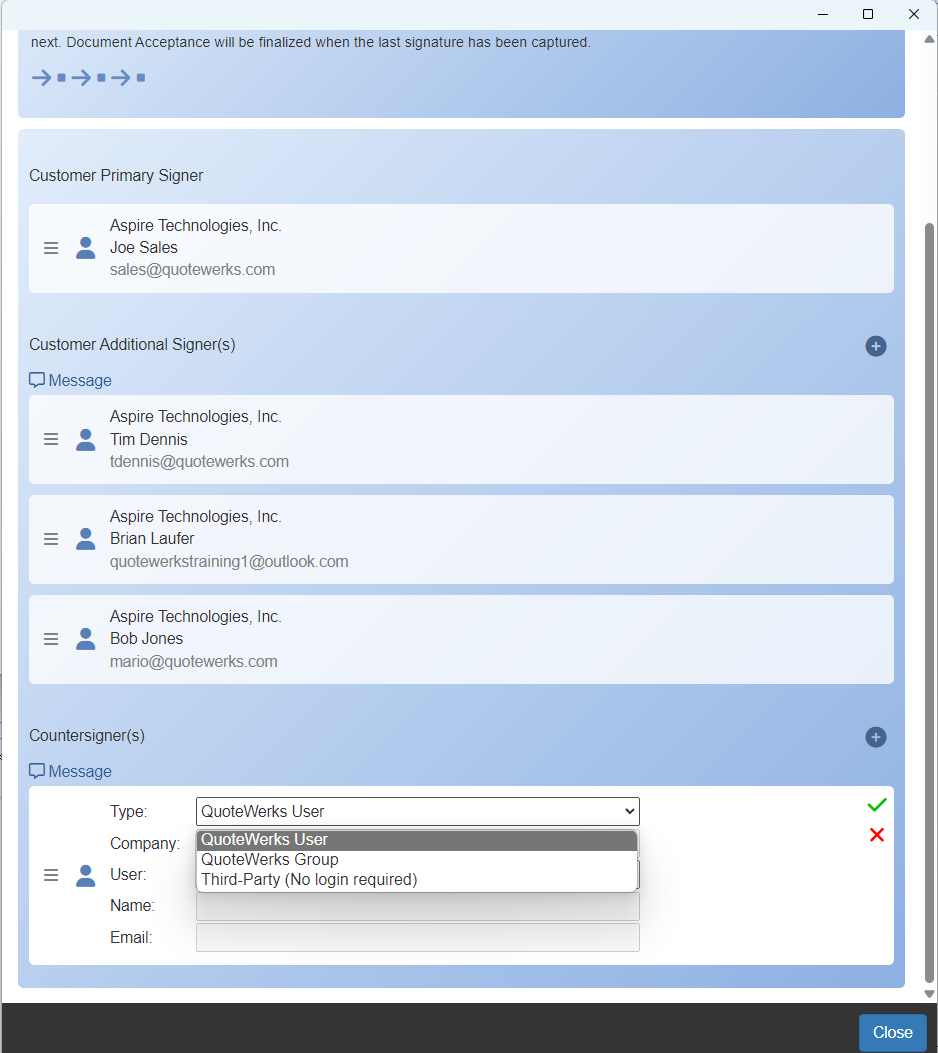Viewport: 938px width, 1053px height.
Task: Click the name Tim Dennis
Action: (148, 439)
